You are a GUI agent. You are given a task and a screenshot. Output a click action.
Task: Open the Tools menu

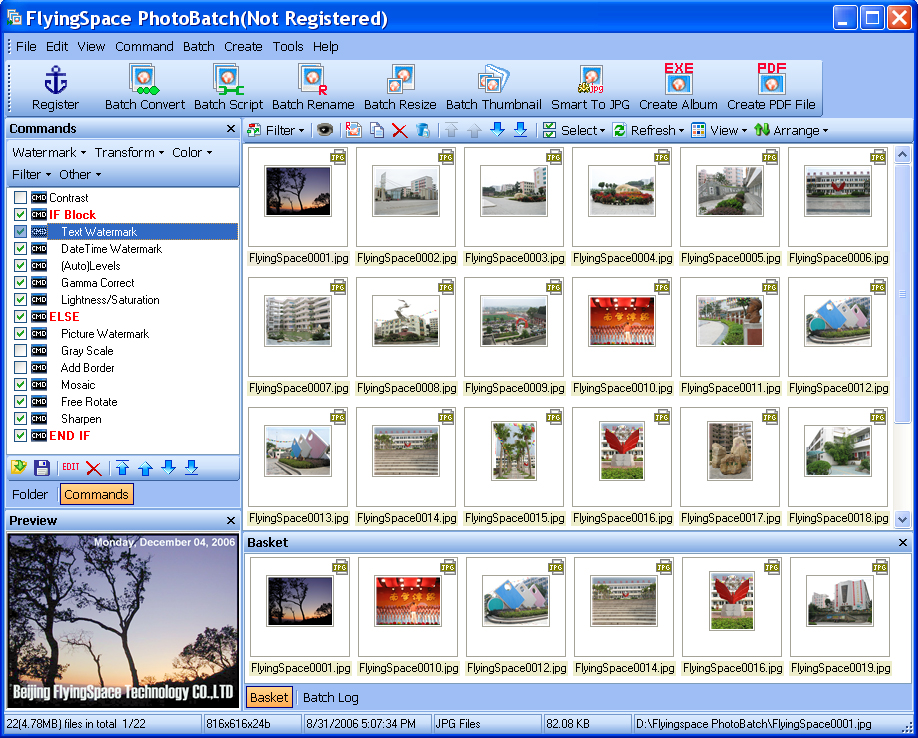[x=288, y=47]
